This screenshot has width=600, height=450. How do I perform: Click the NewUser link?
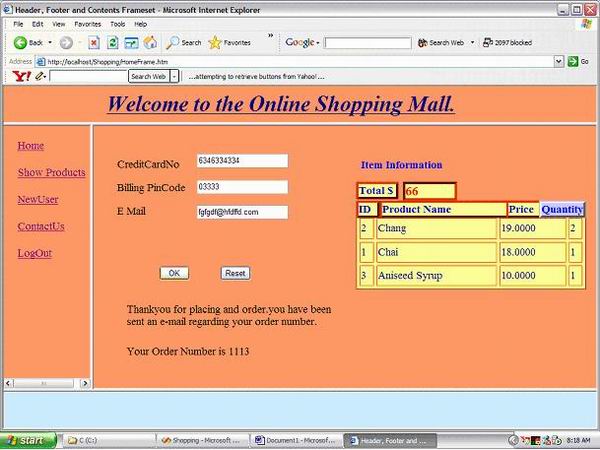point(38,199)
